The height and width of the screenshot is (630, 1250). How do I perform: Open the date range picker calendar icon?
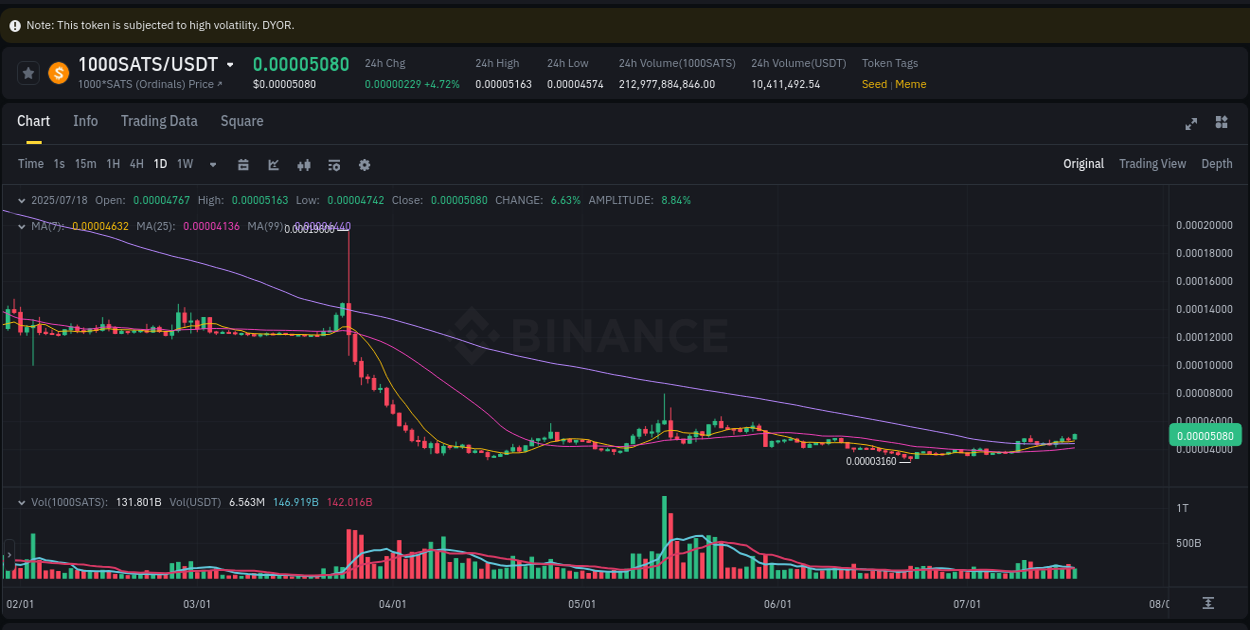coord(243,164)
